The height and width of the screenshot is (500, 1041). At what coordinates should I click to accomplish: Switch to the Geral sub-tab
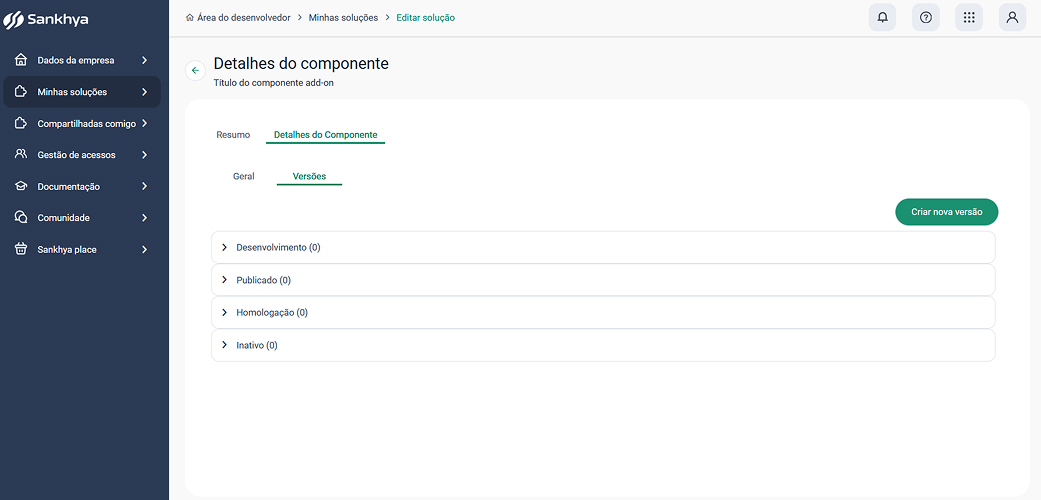[244, 177]
